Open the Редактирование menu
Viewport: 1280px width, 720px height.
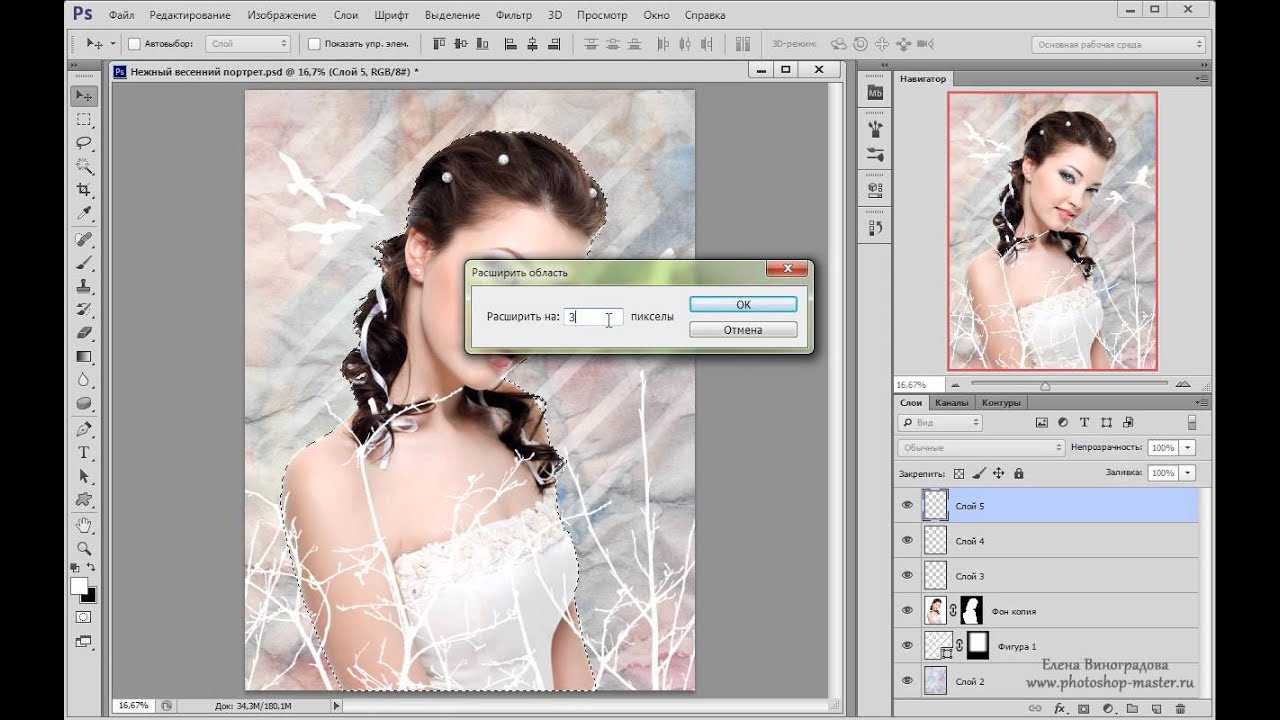[x=190, y=15]
